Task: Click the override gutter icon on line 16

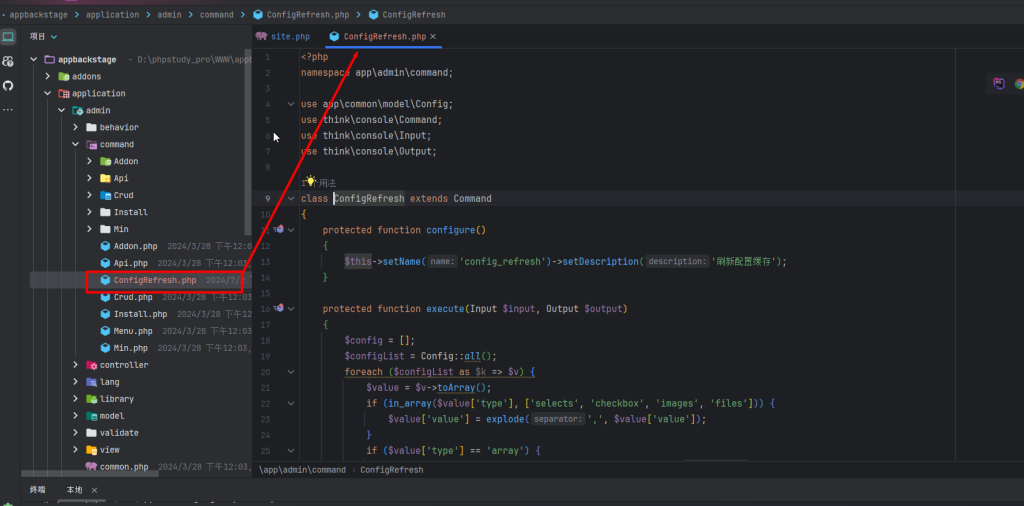Action: tap(280, 309)
